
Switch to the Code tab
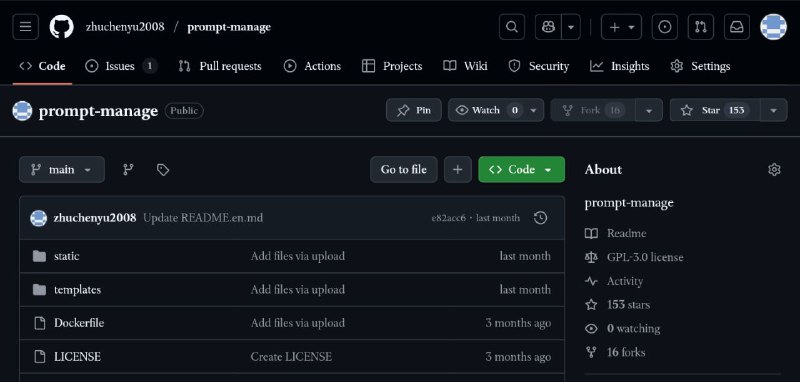42,66
